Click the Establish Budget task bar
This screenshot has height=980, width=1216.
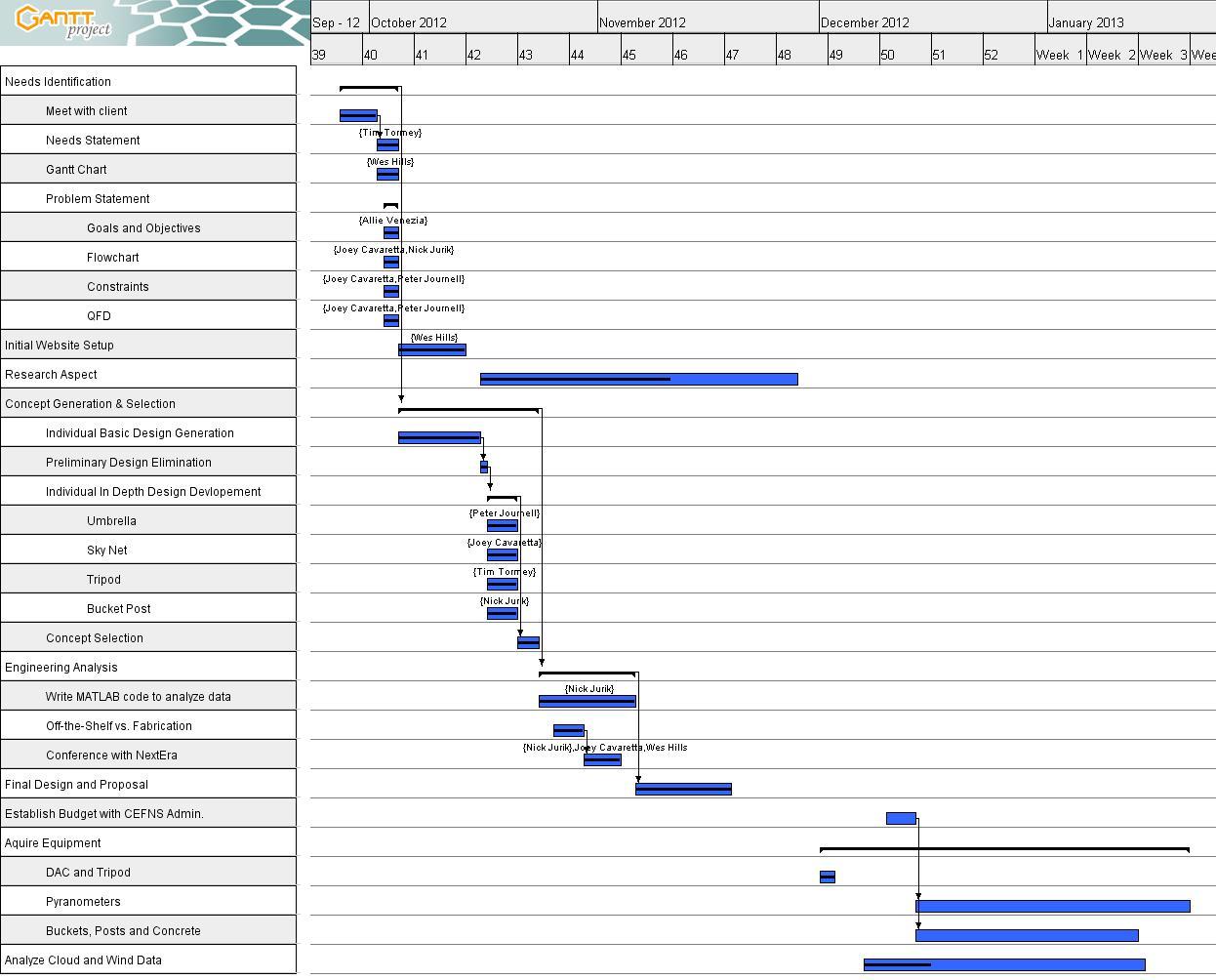coord(901,818)
